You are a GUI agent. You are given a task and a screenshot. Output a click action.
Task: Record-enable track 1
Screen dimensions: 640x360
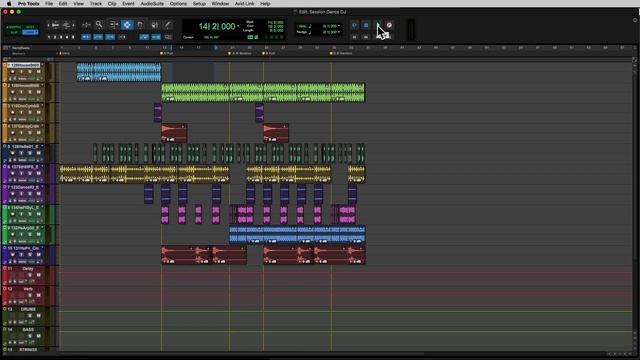point(12,72)
